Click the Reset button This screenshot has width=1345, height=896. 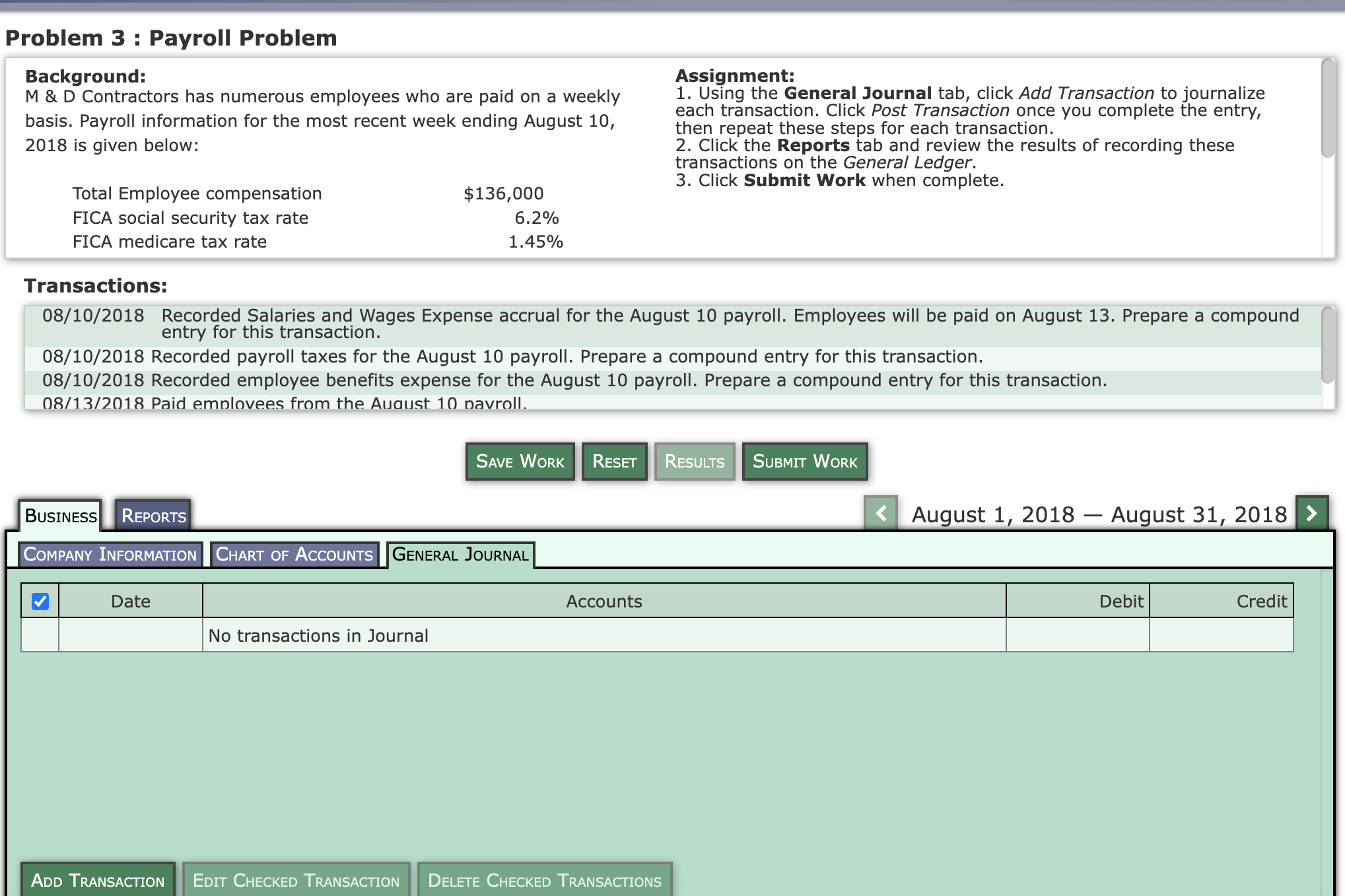coord(614,461)
